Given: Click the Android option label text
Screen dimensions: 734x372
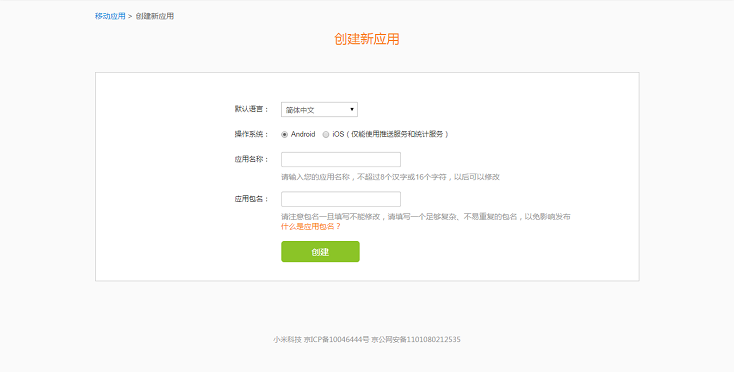Looking at the screenshot, I should click(x=303, y=134).
